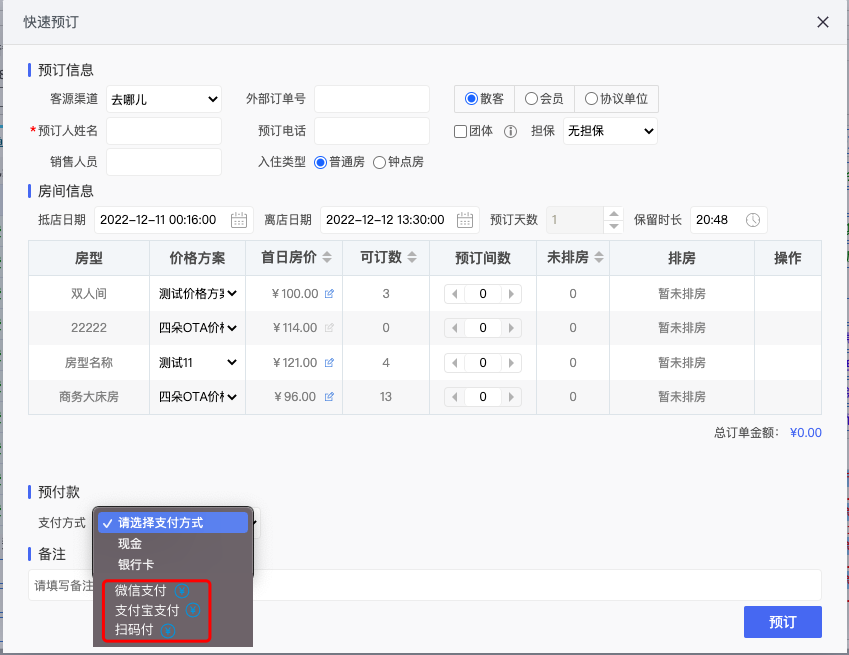Click available count 13

tap(386, 397)
